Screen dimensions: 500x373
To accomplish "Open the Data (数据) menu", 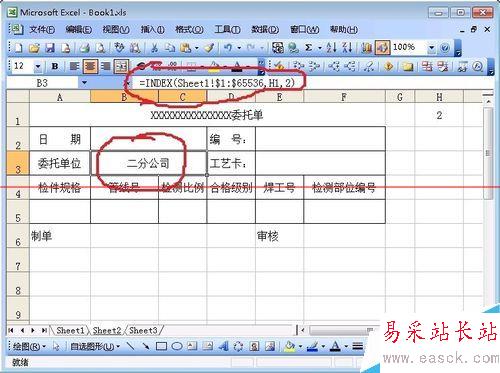I will click(x=265, y=30).
